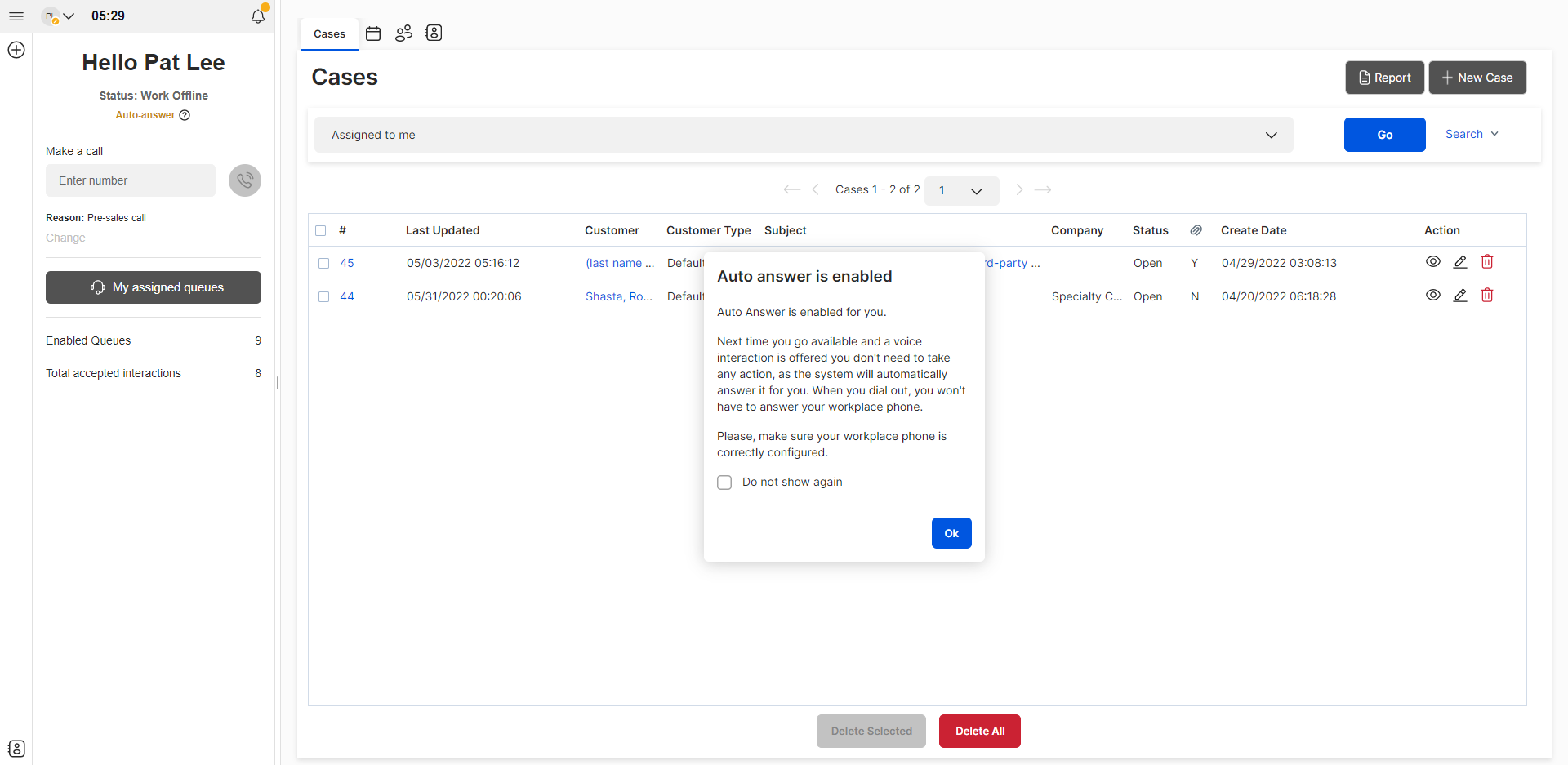Open customer '(last name ...' link
The height and width of the screenshot is (765, 1568).
[620, 263]
